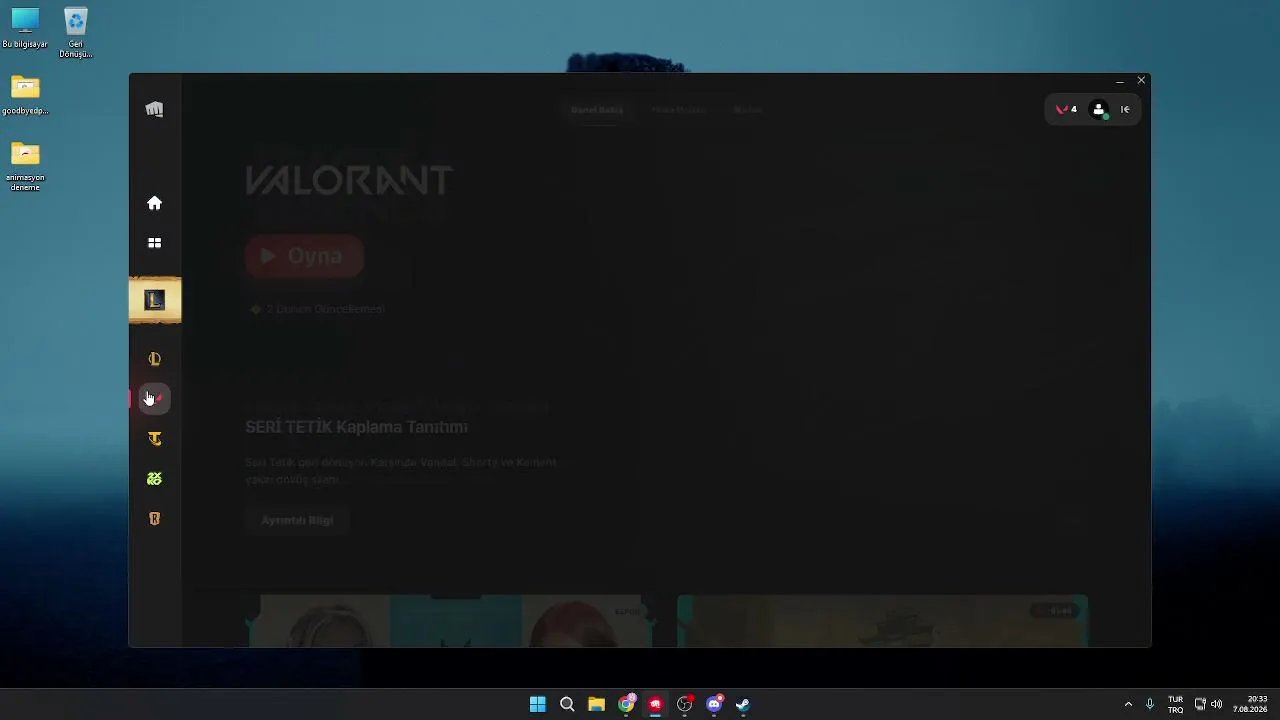Select the gold-framed square L game tile

tap(155, 300)
